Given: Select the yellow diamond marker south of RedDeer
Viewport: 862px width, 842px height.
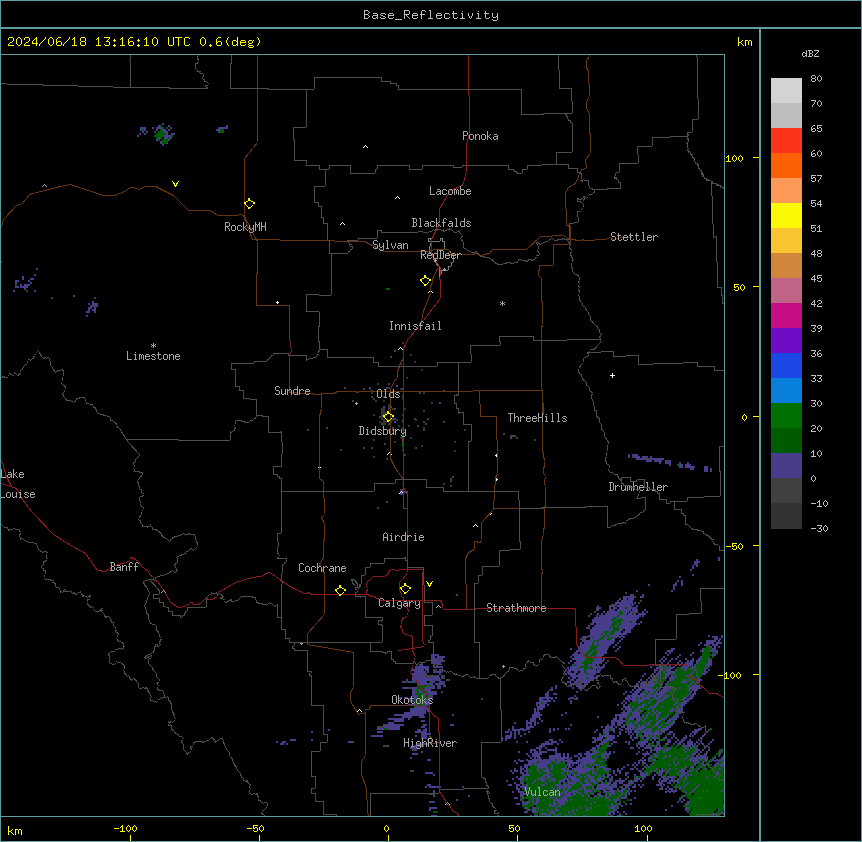Looking at the screenshot, I should pos(425,281).
